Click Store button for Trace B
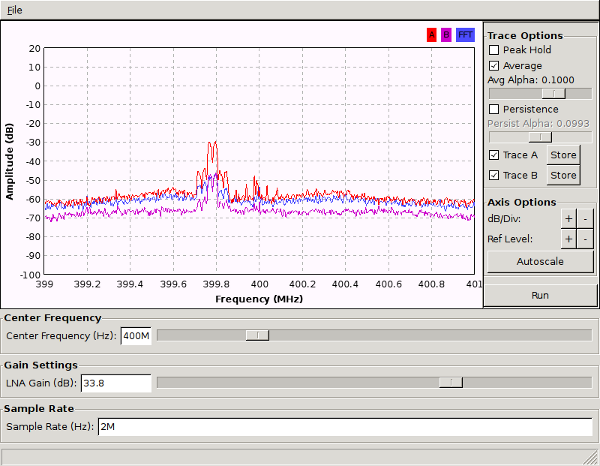600x466 pixels. coord(563,175)
